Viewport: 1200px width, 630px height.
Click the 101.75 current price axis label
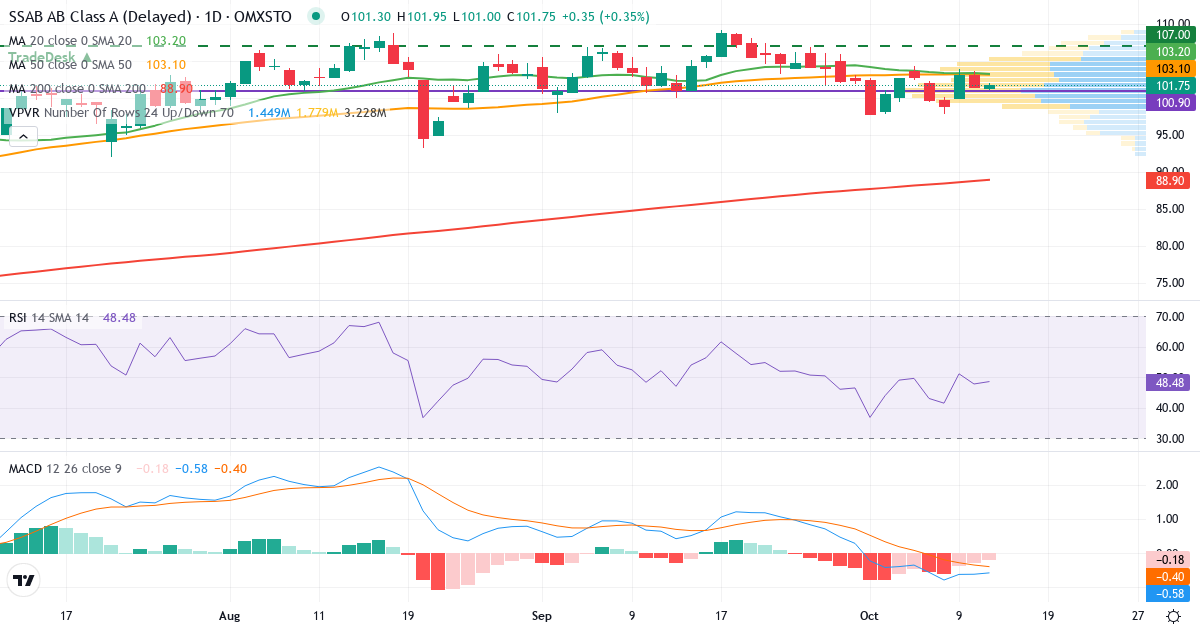pyautogui.click(x=1171, y=86)
